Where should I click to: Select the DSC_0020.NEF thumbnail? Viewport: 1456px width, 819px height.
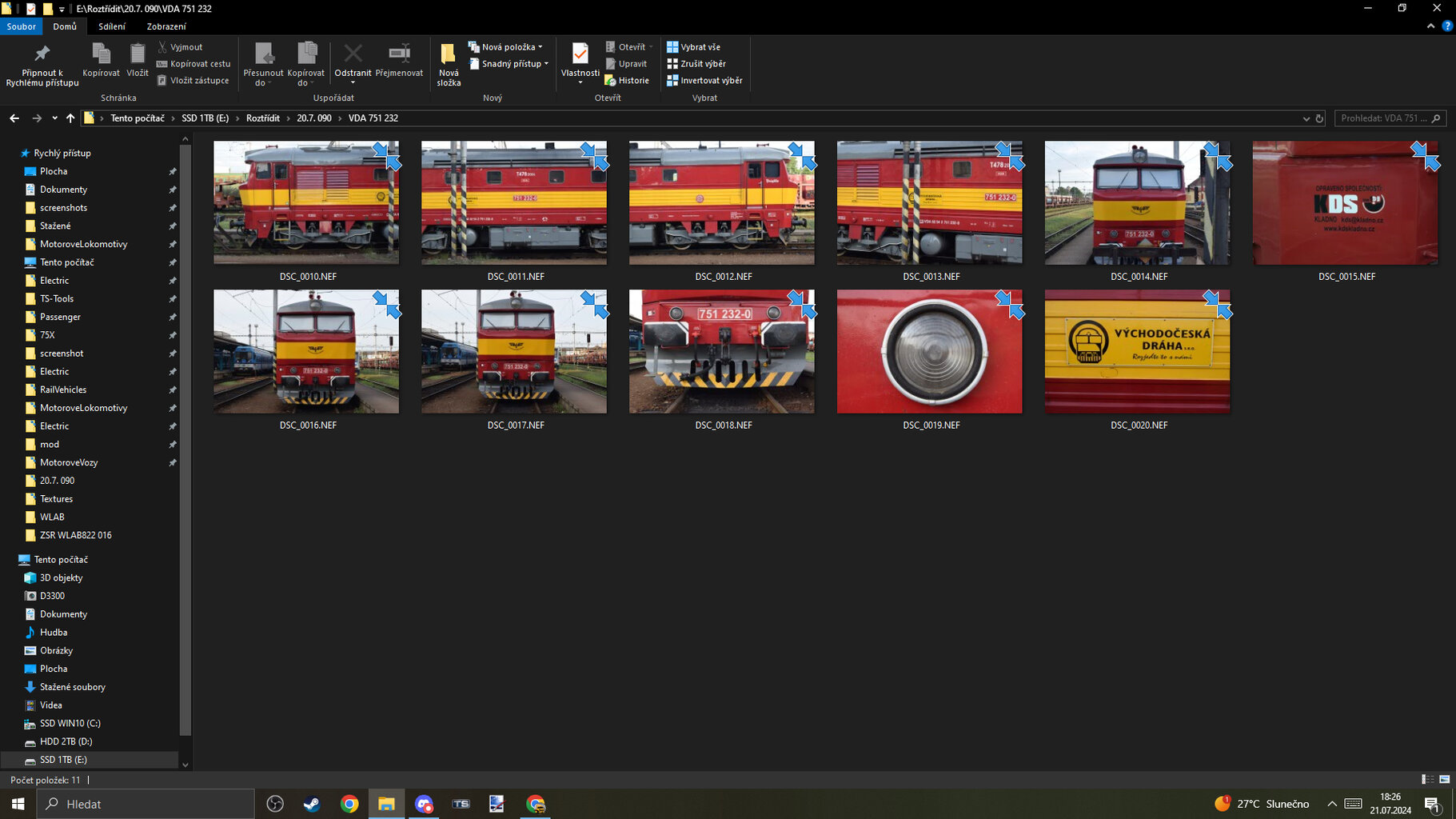tap(1137, 352)
